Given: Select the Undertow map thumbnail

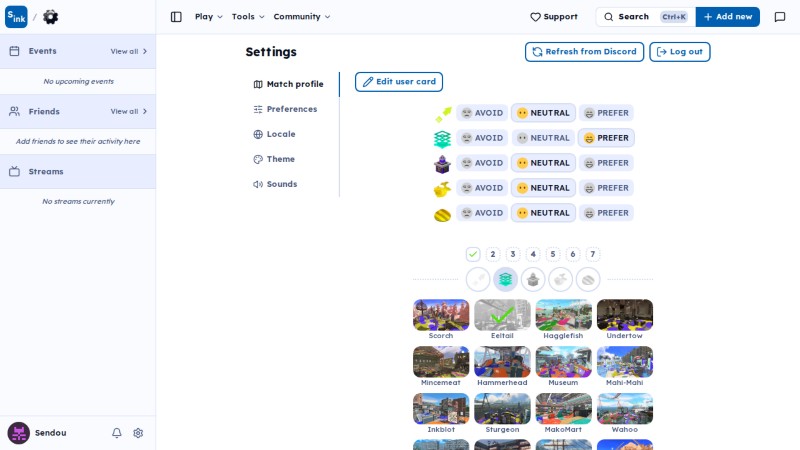Looking at the screenshot, I should coord(625,315).
